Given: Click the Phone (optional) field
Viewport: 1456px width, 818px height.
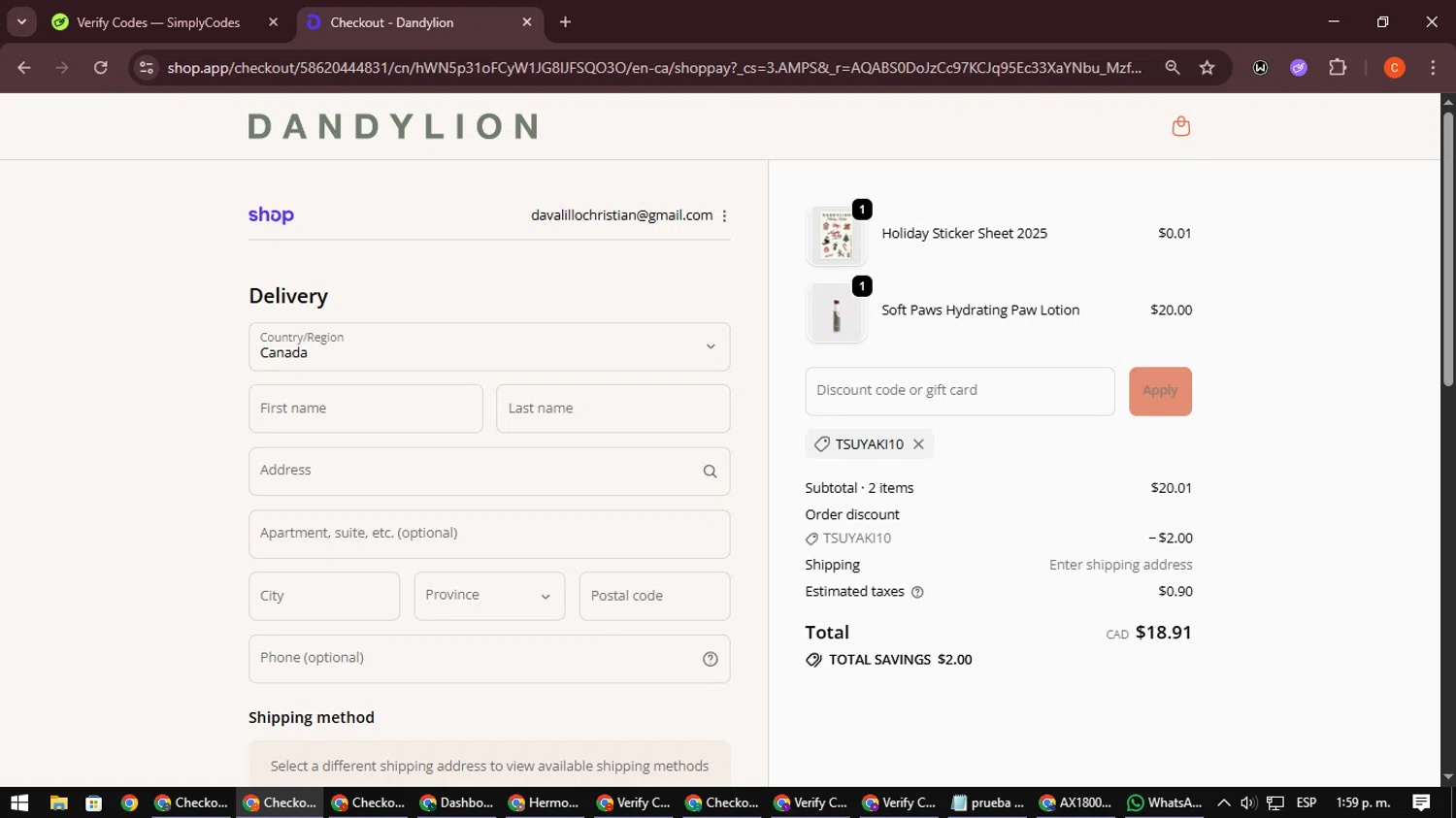Looking at the screenshot, I should coord(489,659).
